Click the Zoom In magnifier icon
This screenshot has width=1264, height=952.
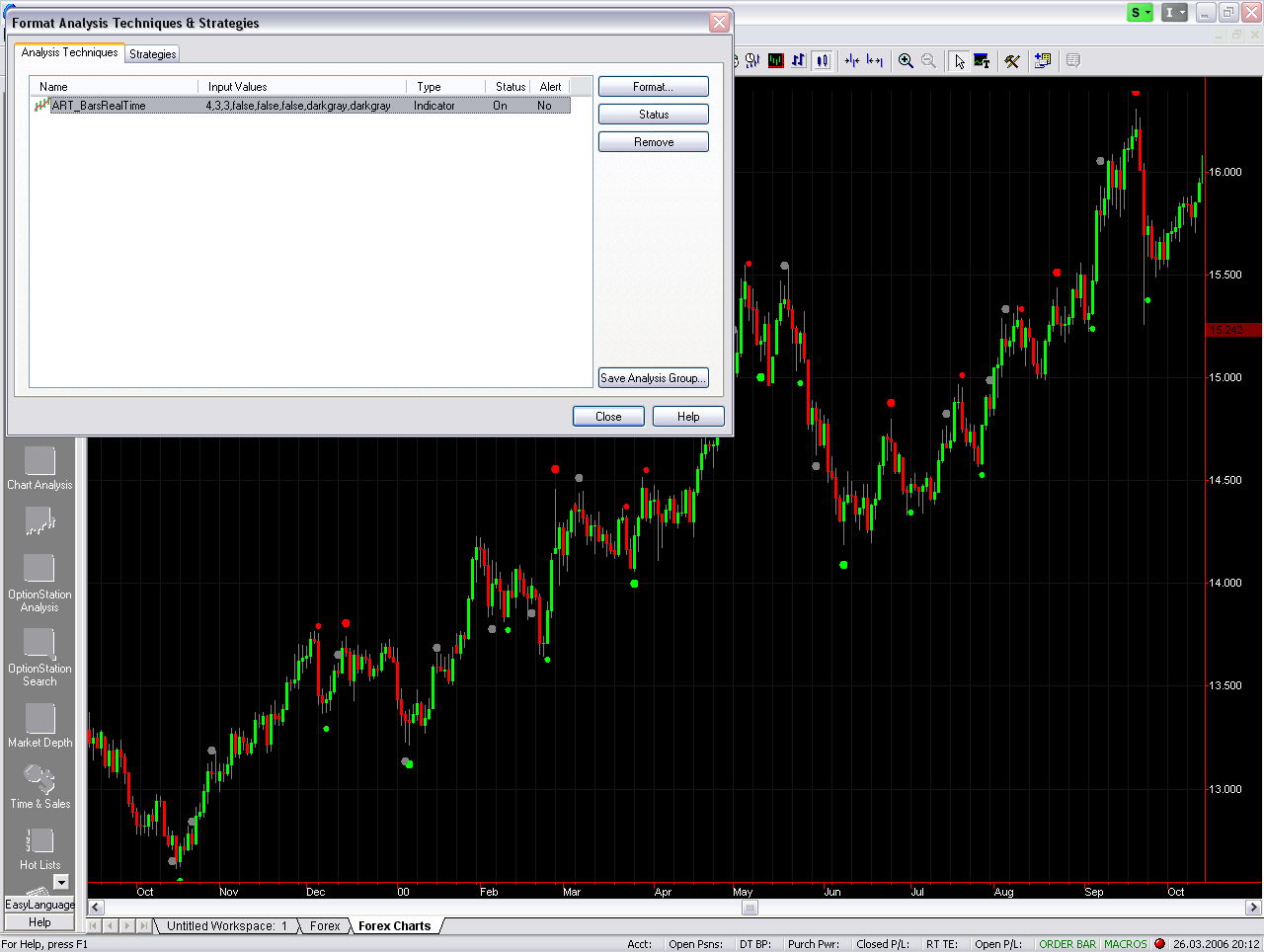click(906, 61)
